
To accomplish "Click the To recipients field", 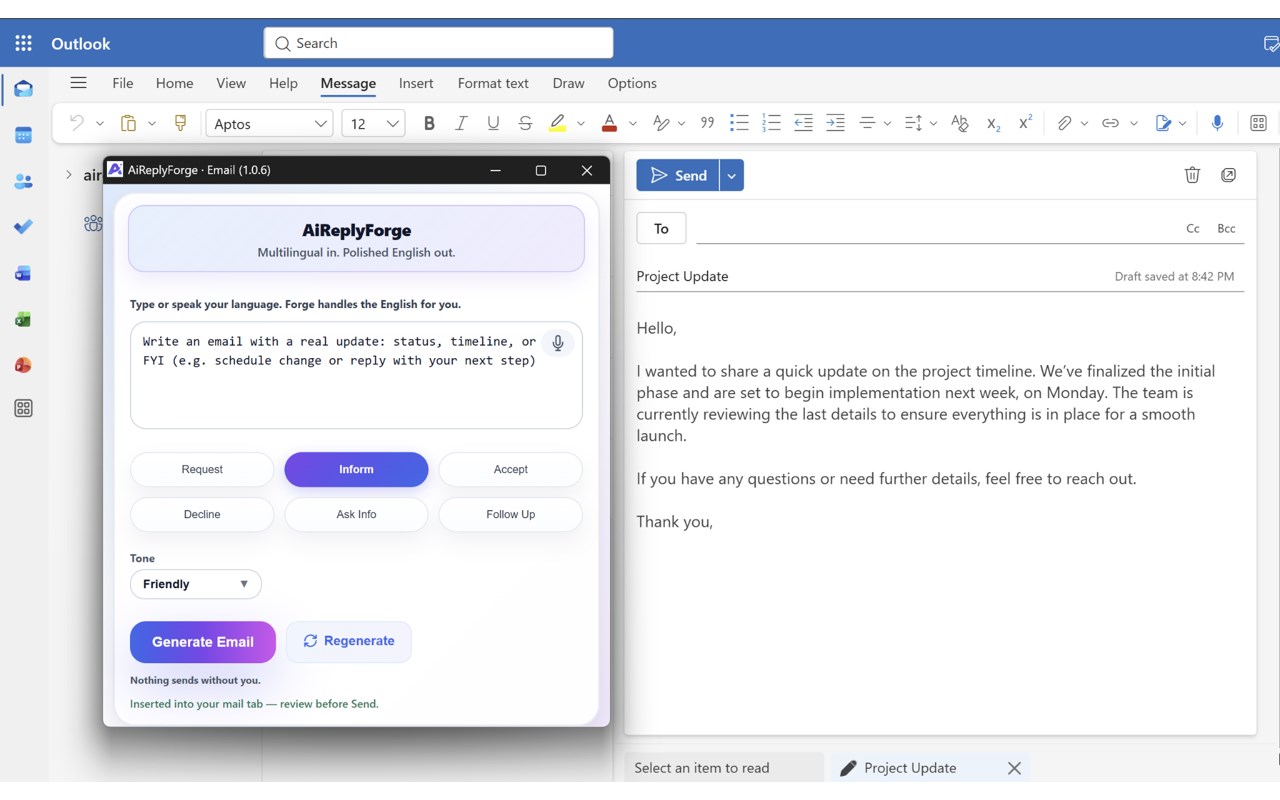I will 935,228.
